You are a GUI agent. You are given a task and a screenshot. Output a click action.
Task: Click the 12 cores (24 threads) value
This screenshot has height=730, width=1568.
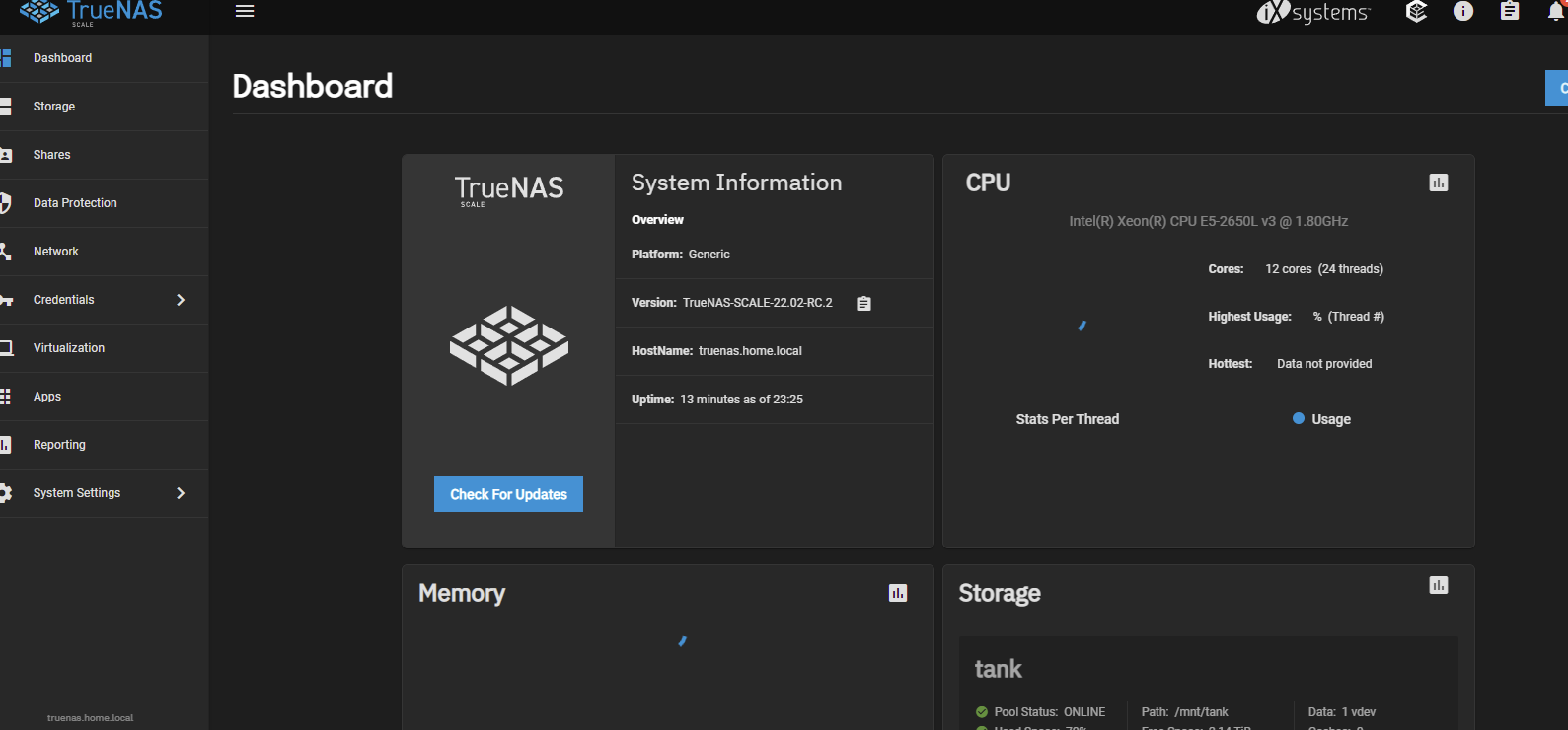(1324, 269)
